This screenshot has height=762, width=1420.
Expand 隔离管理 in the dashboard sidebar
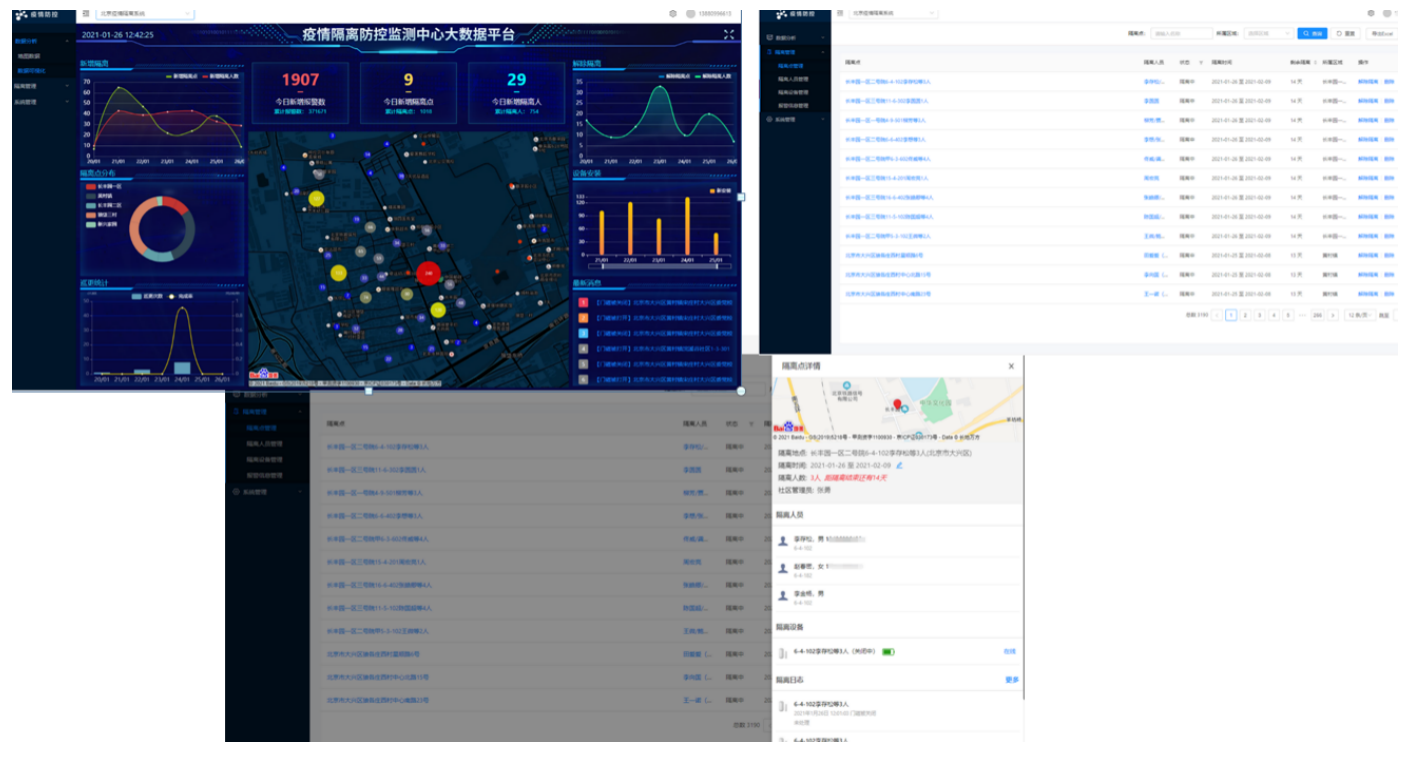tap(40, 86)
